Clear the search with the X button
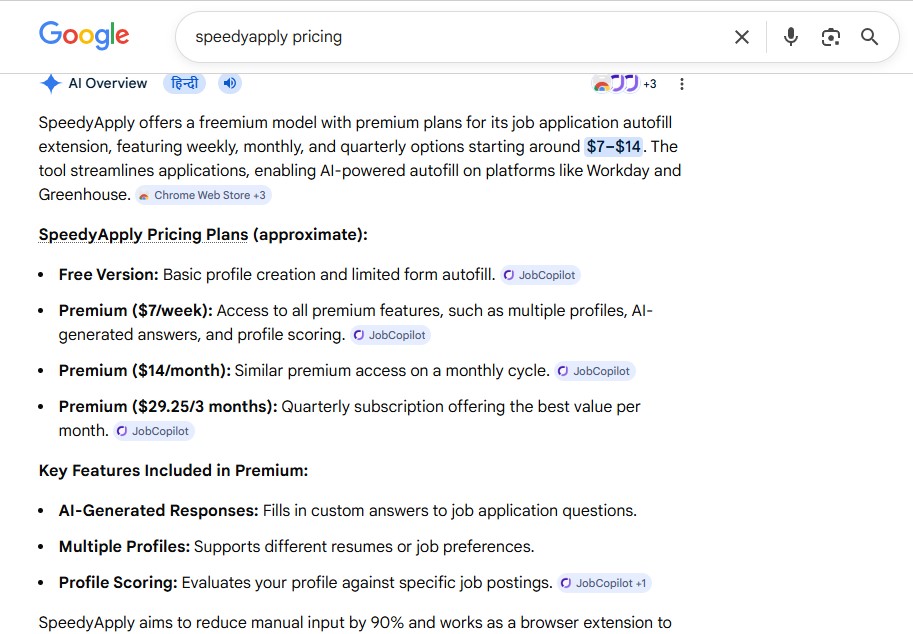This screenshot has height=634, width=913. tap(742, 37)
